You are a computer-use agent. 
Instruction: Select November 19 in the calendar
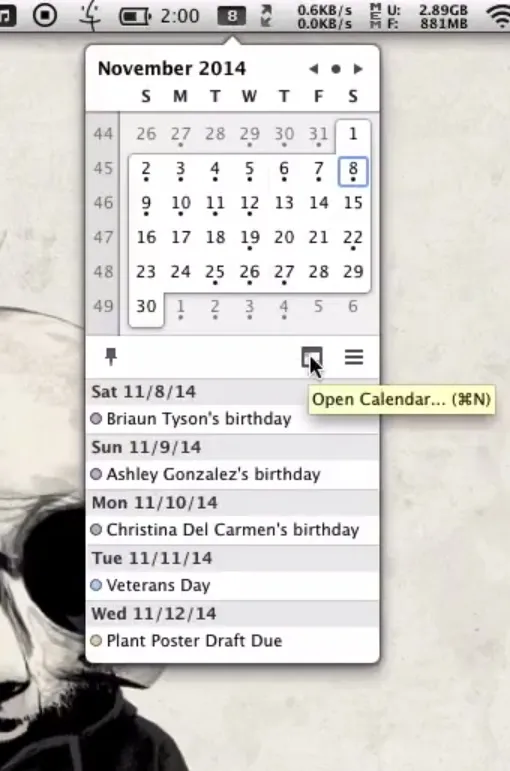(x=250, y=239)
